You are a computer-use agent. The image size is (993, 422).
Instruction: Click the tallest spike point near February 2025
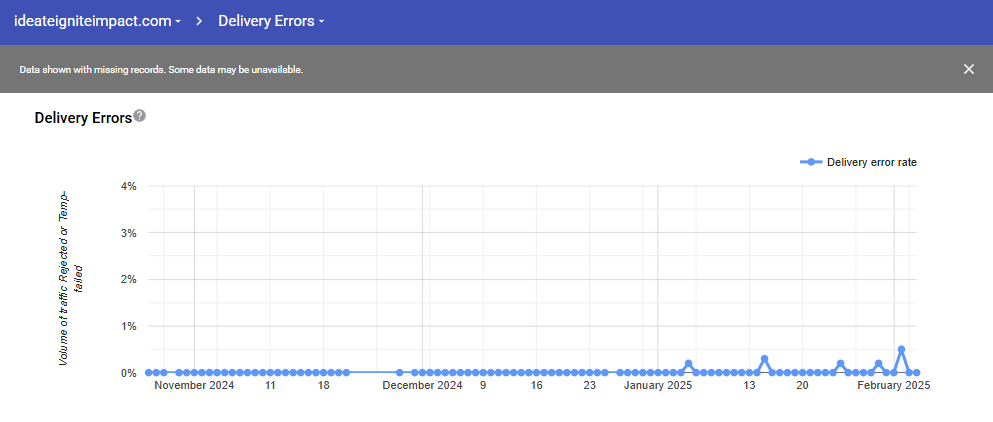coord(901,350)
